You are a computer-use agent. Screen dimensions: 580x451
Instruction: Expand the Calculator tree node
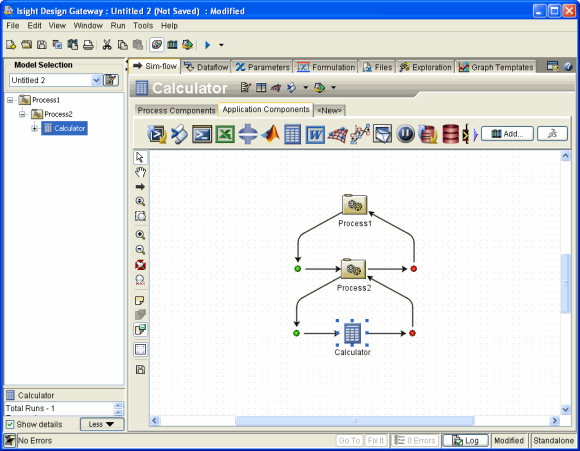[x=34, y=128]
